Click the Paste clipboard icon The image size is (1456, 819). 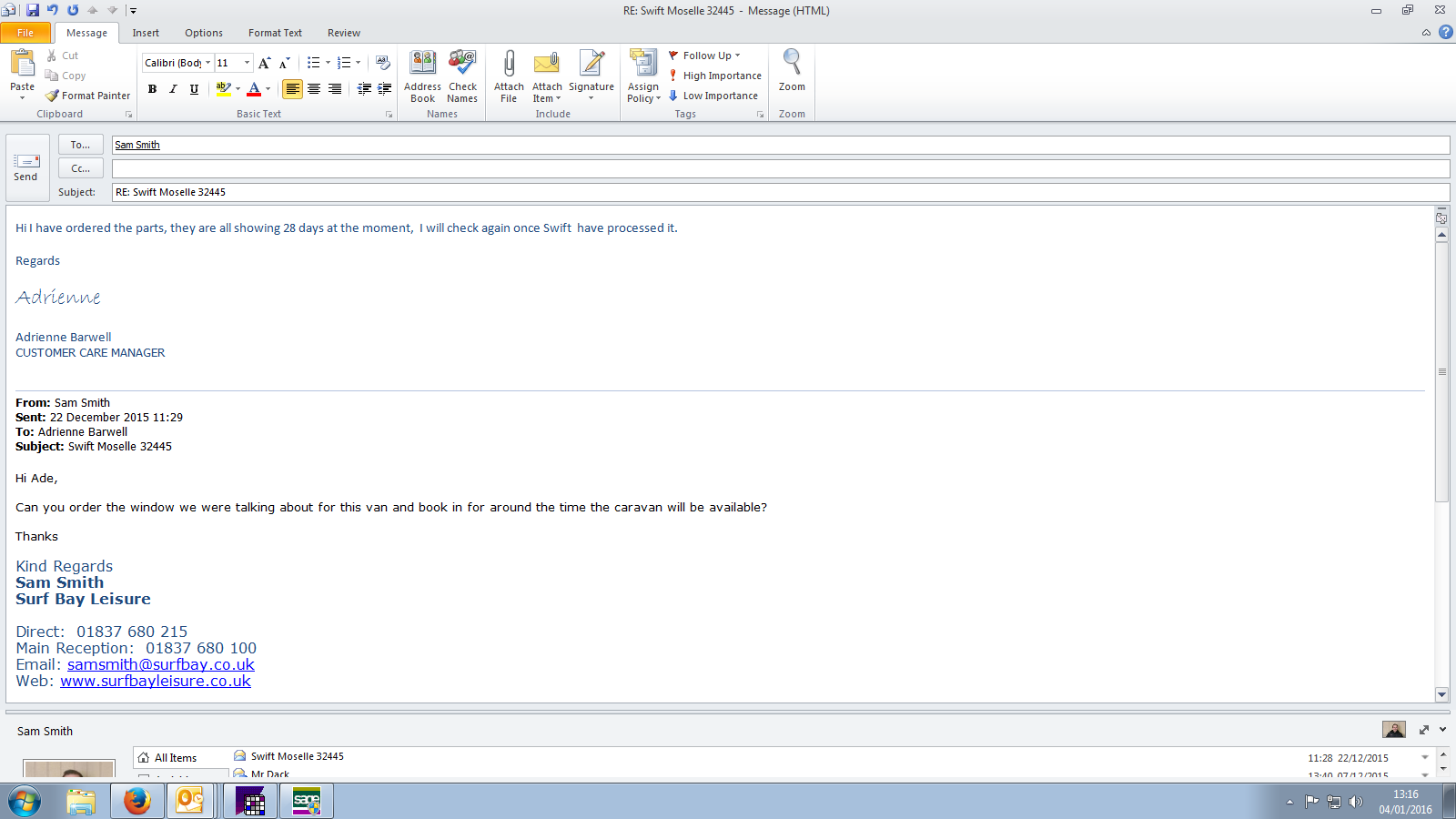pos(22,63)
